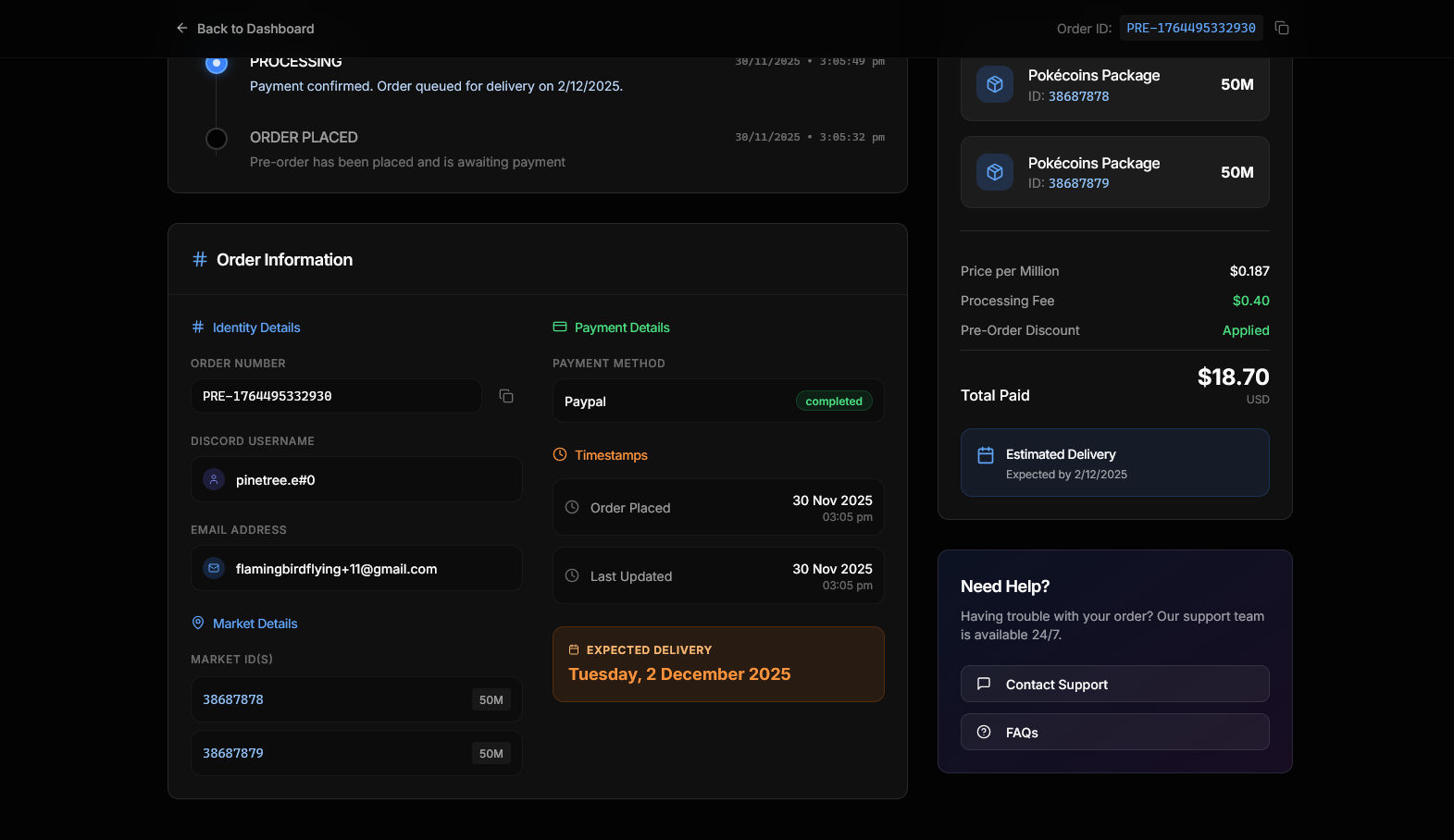Click the clock icon beside Last Updated
This screenshot has width=1454, height=840.
click(572, 575)
